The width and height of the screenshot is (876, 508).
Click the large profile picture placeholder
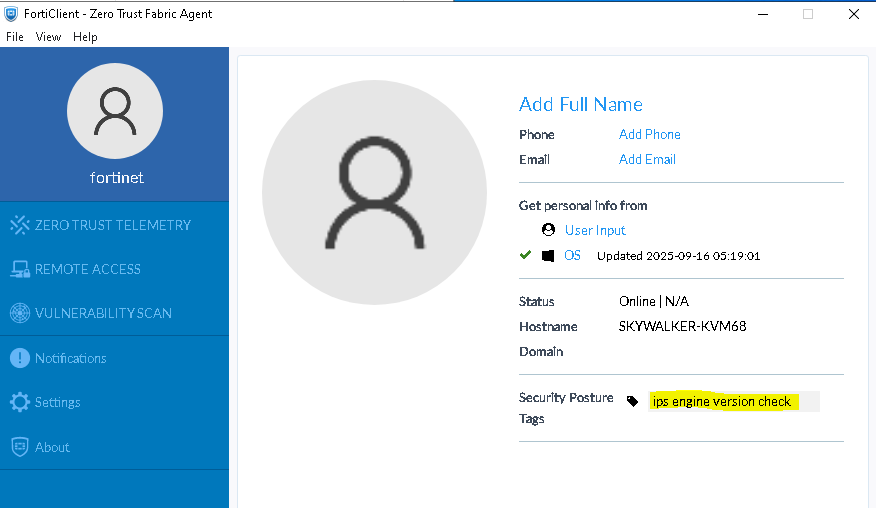click(374, 192)
